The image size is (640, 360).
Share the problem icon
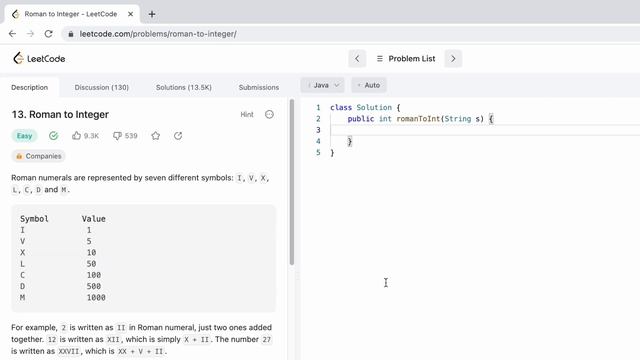[x=178, y=136]
